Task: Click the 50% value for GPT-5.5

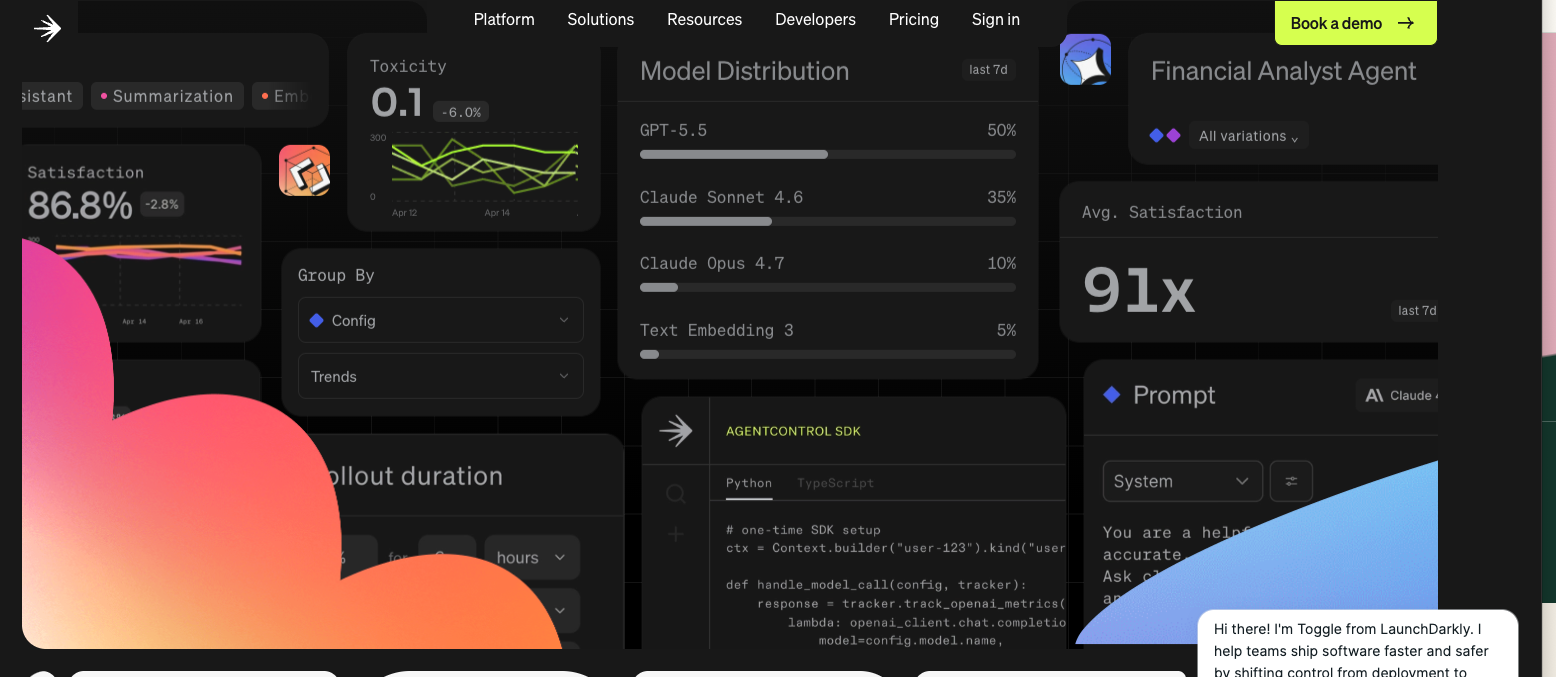Action: point(1001,130)
